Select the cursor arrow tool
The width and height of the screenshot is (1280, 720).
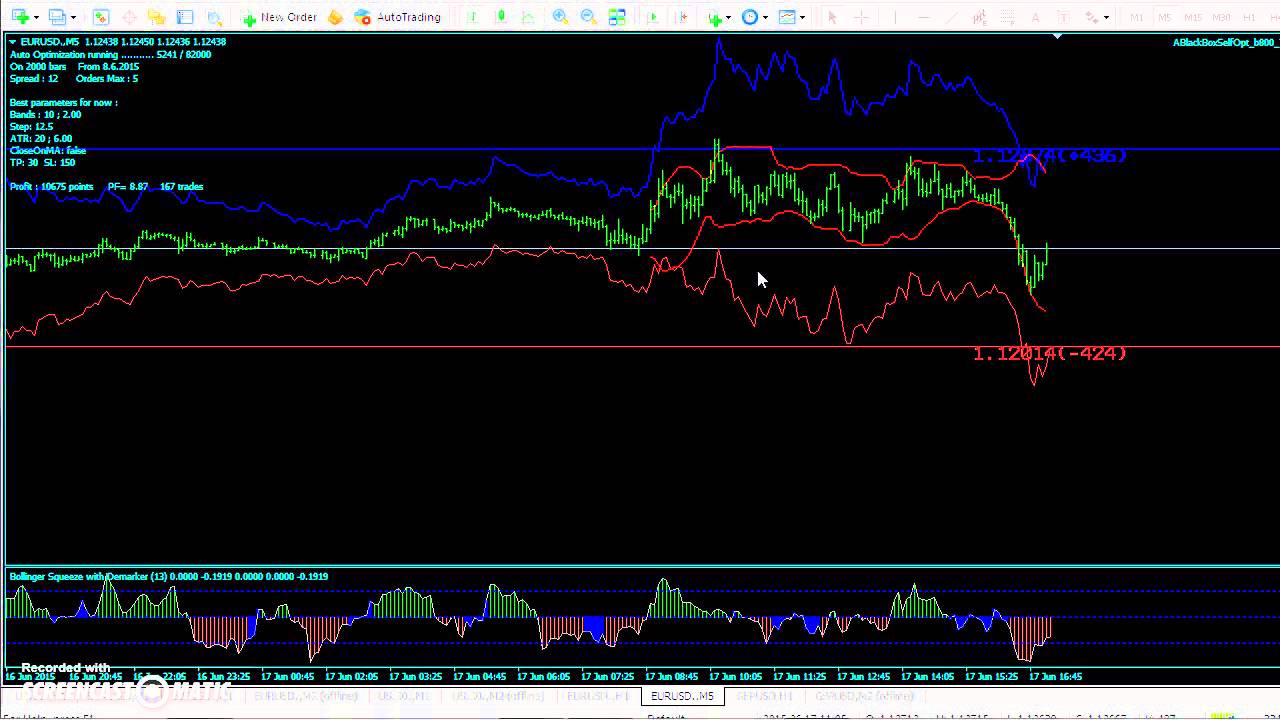832,17
